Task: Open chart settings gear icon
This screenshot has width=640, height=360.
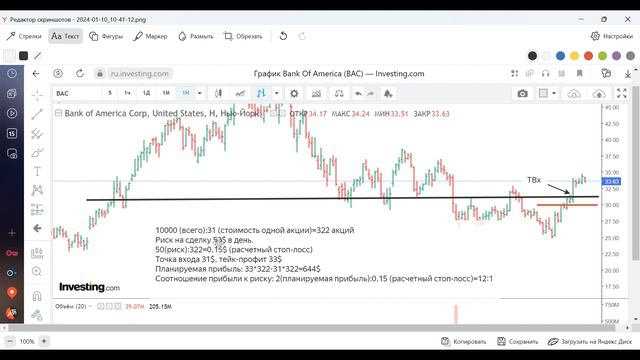Action: (x=294, y=93)
